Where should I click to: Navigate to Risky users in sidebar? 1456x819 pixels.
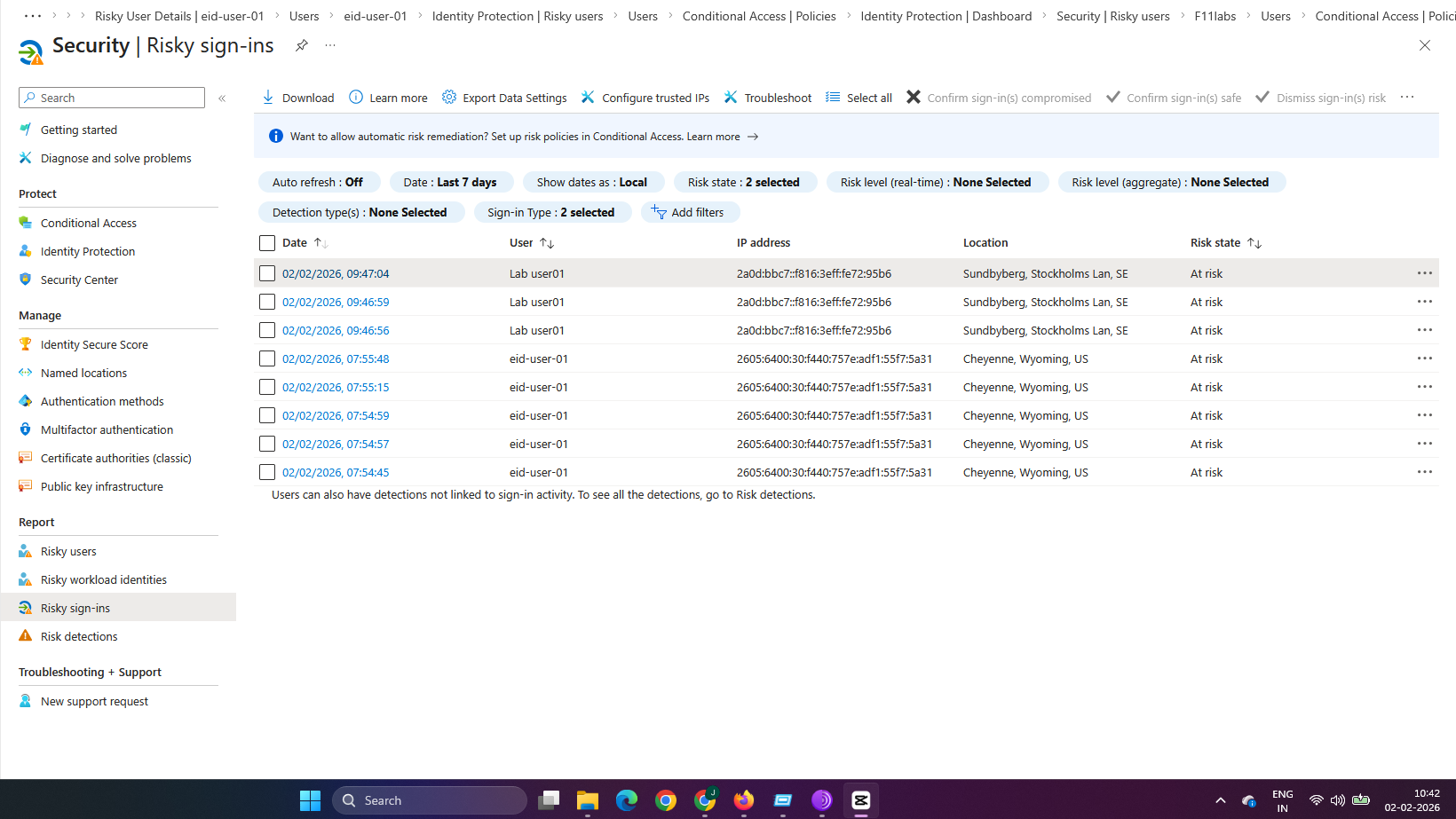coord(68,551)
